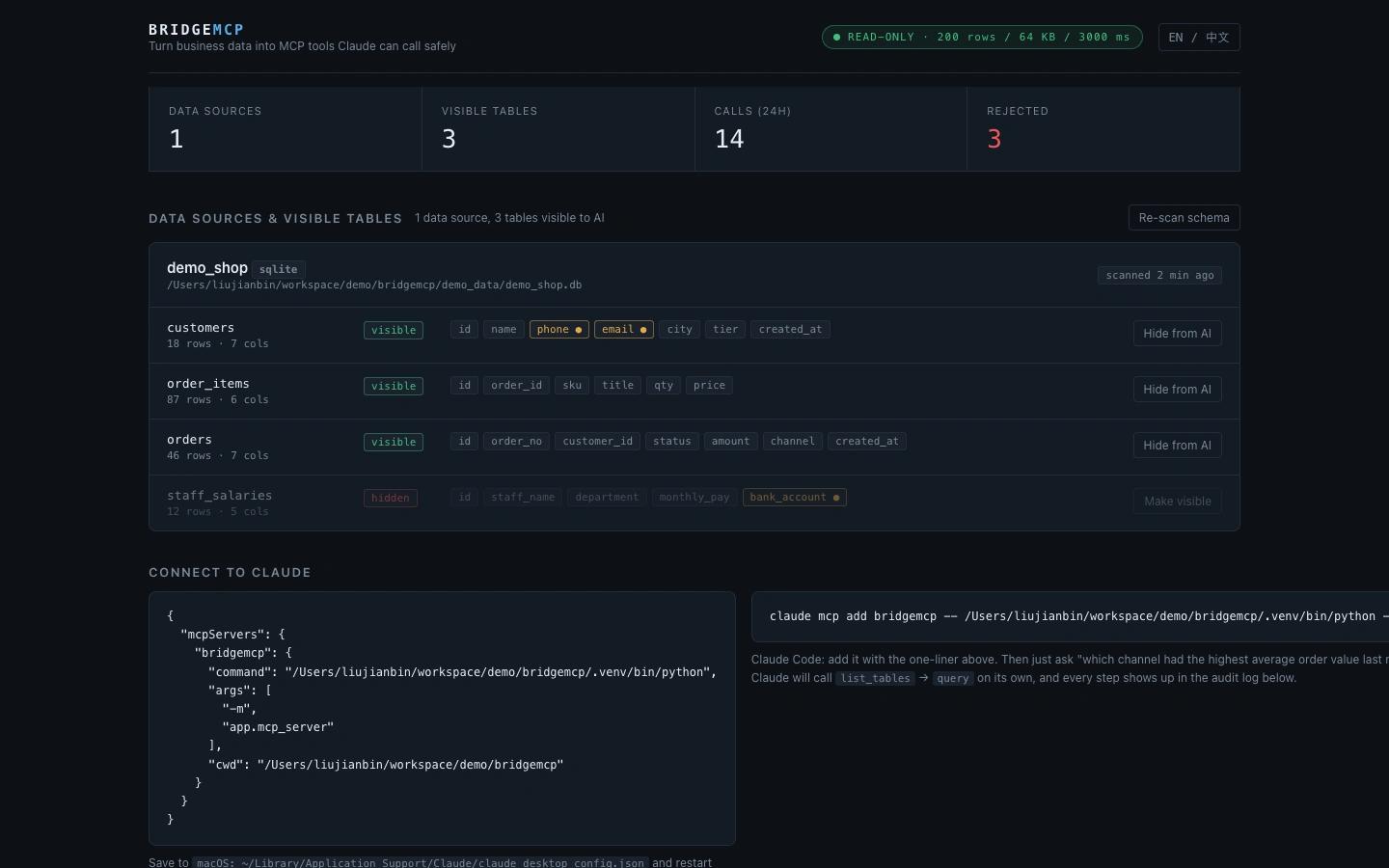Click the created_at tag in customers row
Viewport: 1389px width, 868px height.
pos(791,330)
